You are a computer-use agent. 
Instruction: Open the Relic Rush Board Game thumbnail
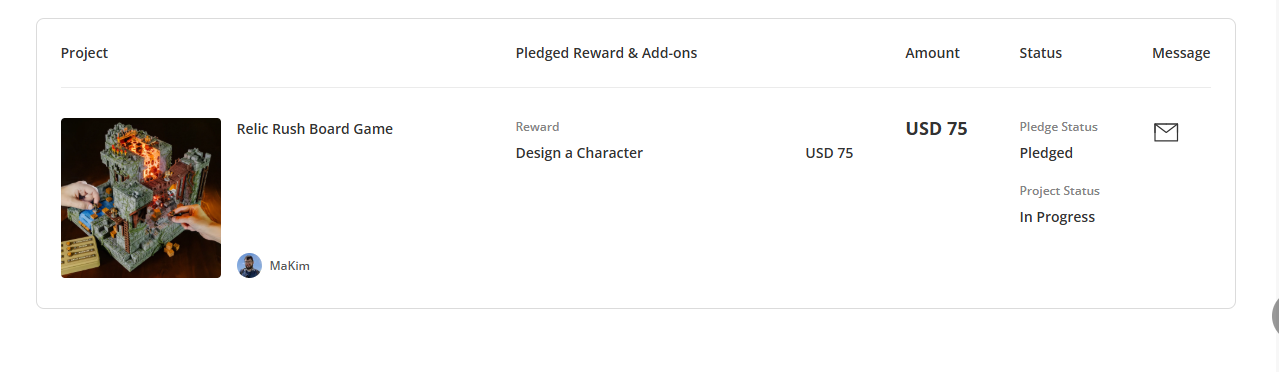(x=141, y=198)
